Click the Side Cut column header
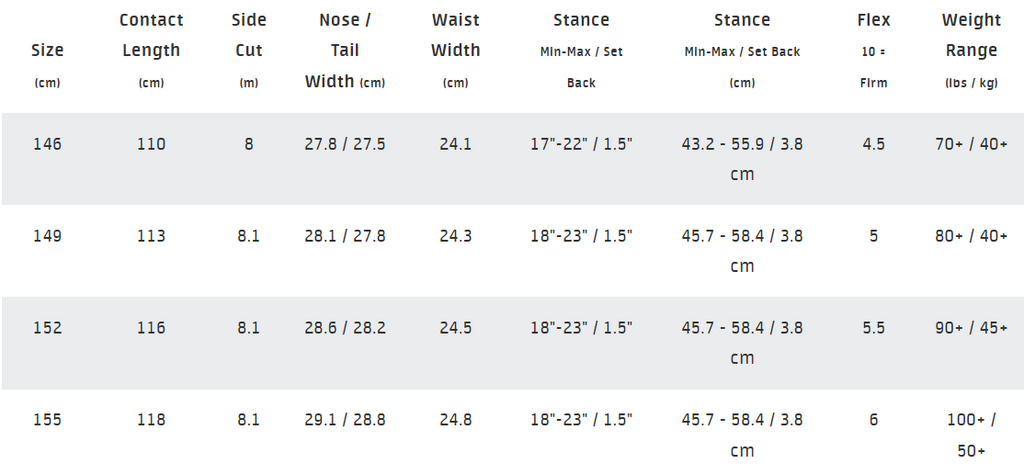The height and width of the screenshot is (475, 1024). pyautogui.click(x=249, y=50)
